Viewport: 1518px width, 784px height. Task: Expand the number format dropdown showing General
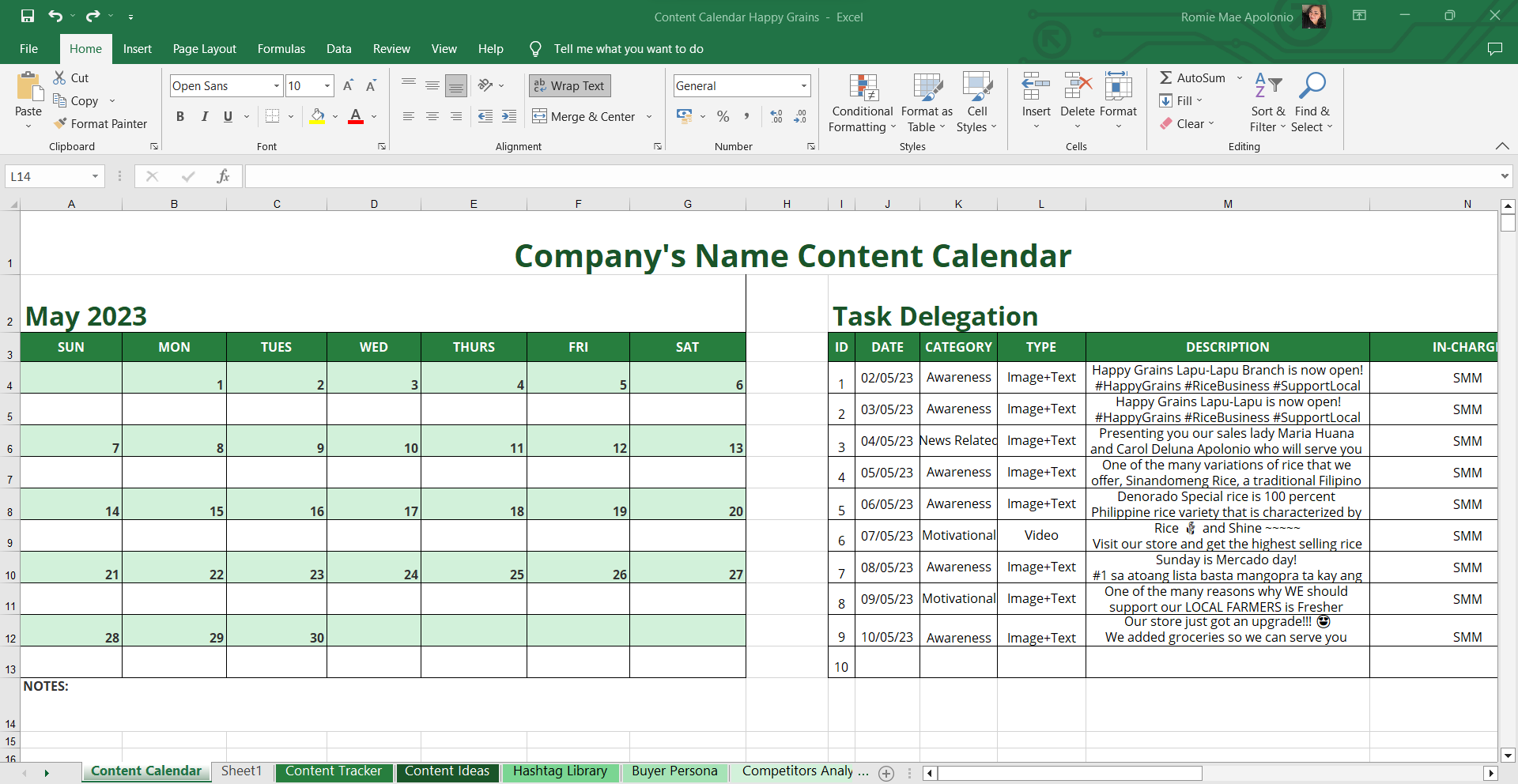click(804, 85)
